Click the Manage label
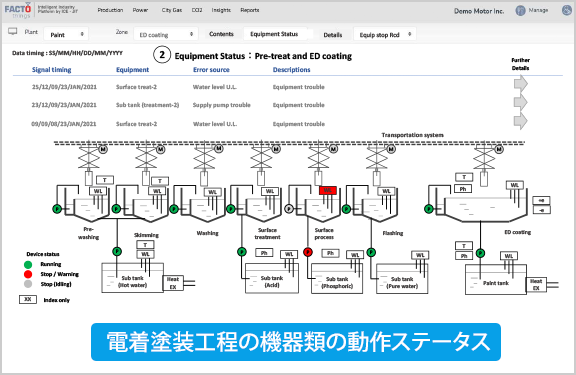Image resolution: width=576 pixels, height=375 pixels. point(538,10)
